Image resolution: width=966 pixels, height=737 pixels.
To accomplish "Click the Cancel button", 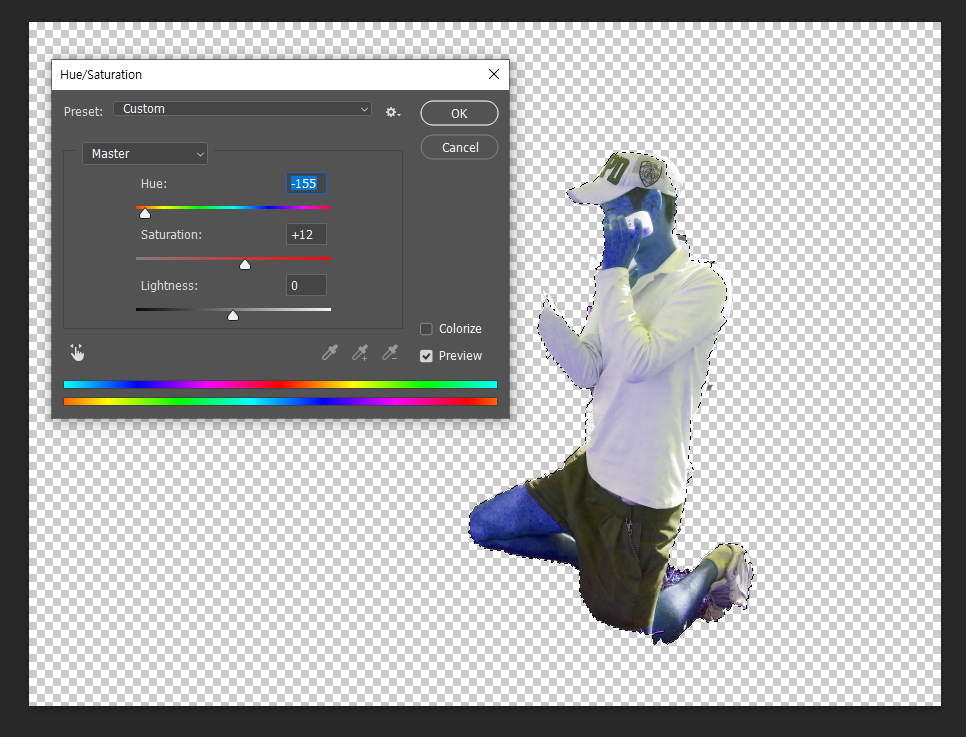I will point(460,147).
